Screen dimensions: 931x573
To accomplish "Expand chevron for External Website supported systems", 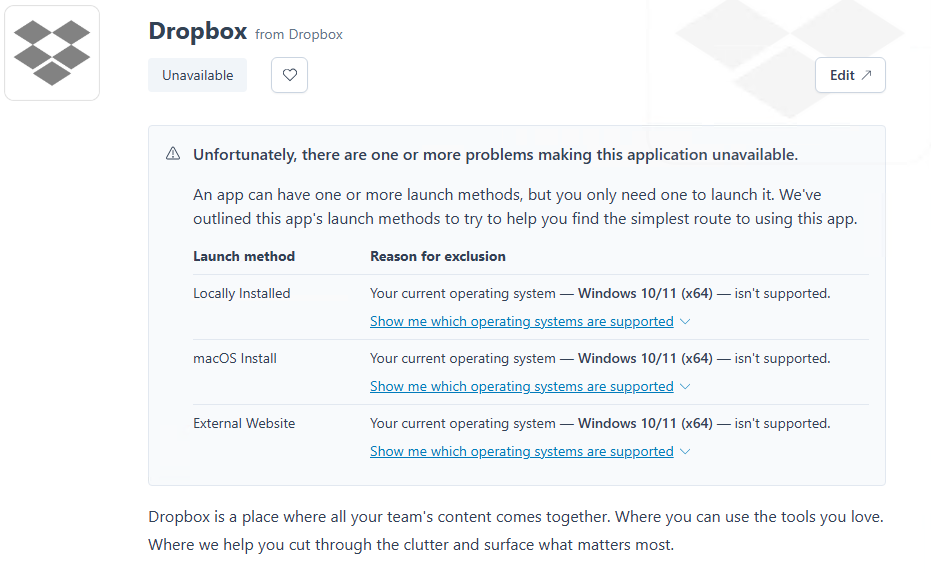I will click(x=685, y=452).
